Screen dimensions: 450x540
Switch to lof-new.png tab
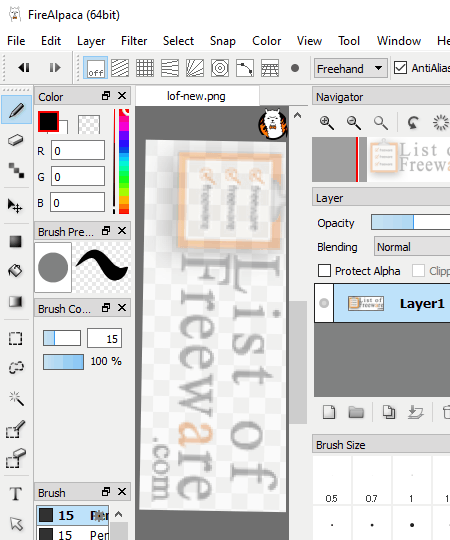(197, 96)
